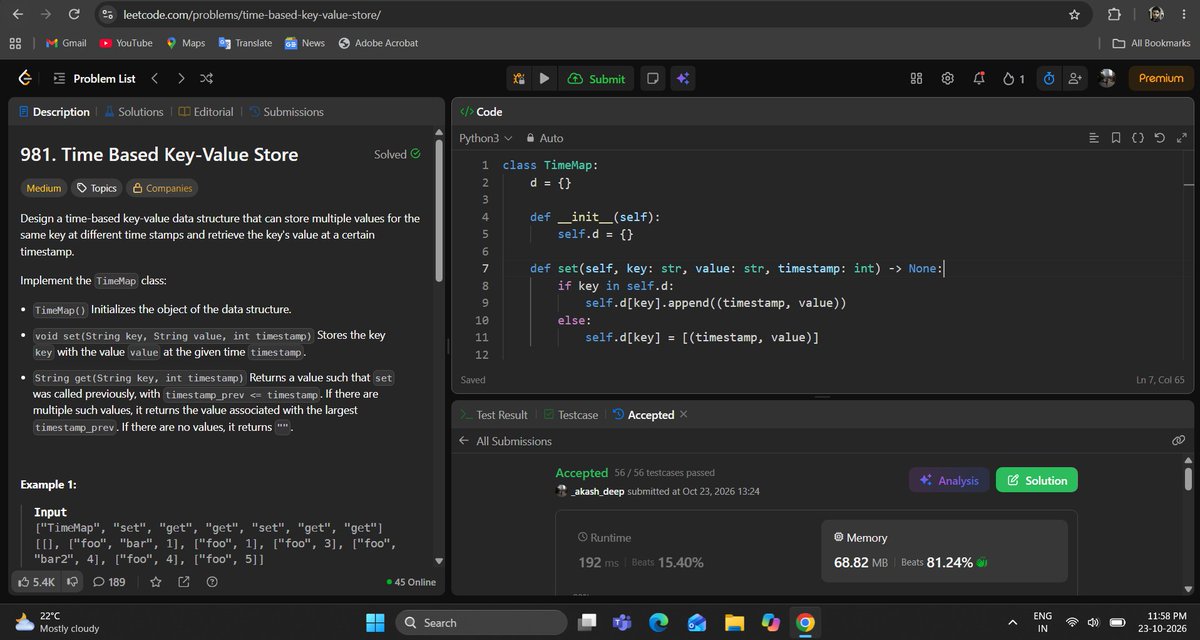Switch to the Test Result tab
Screen dimensions: 1200x640
coord(493,415)
